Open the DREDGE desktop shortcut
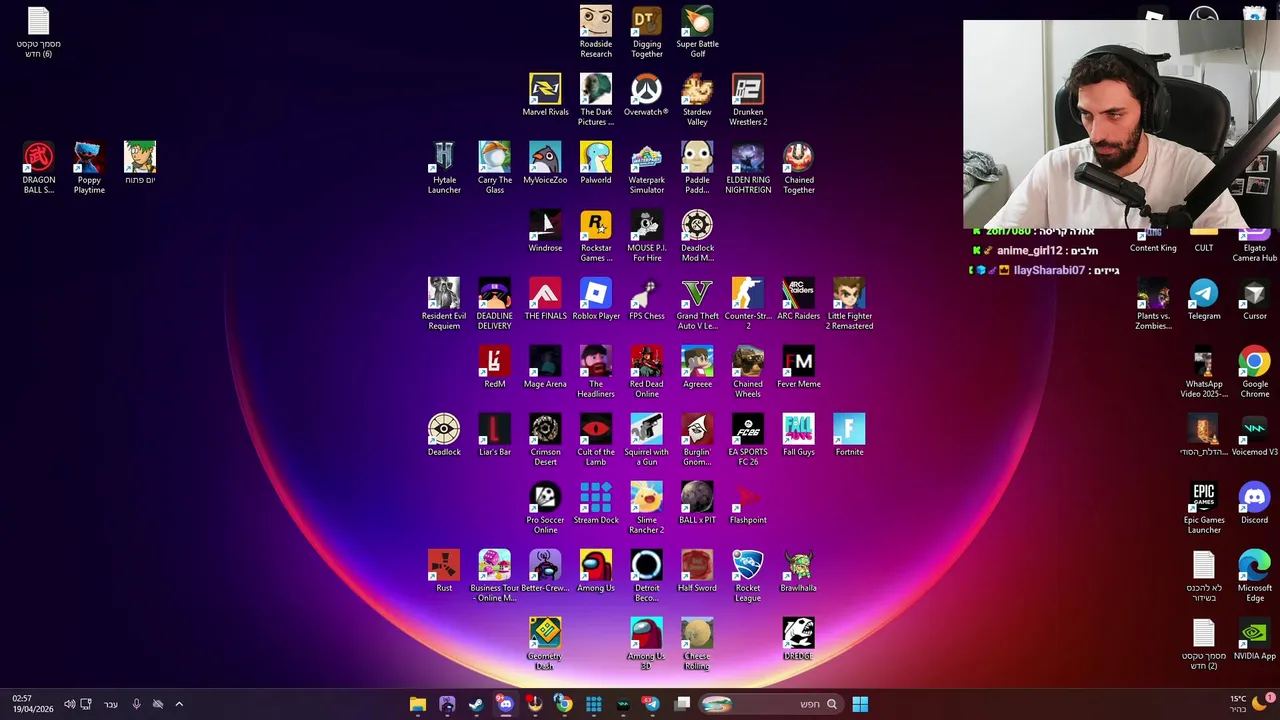1280x720 pixels. [x=799, y=639]
